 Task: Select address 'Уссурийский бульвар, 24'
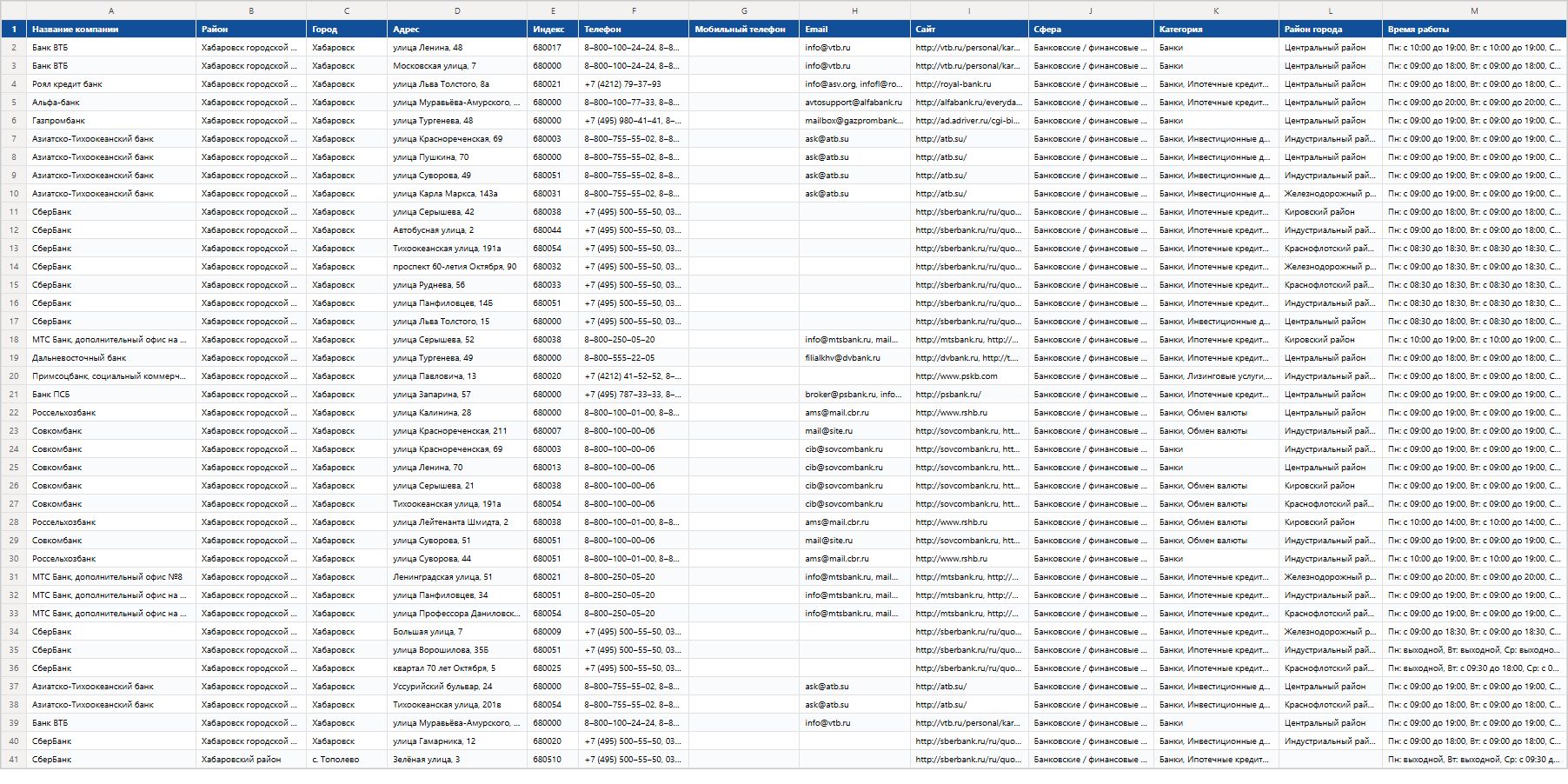click(x=457, y=687)
